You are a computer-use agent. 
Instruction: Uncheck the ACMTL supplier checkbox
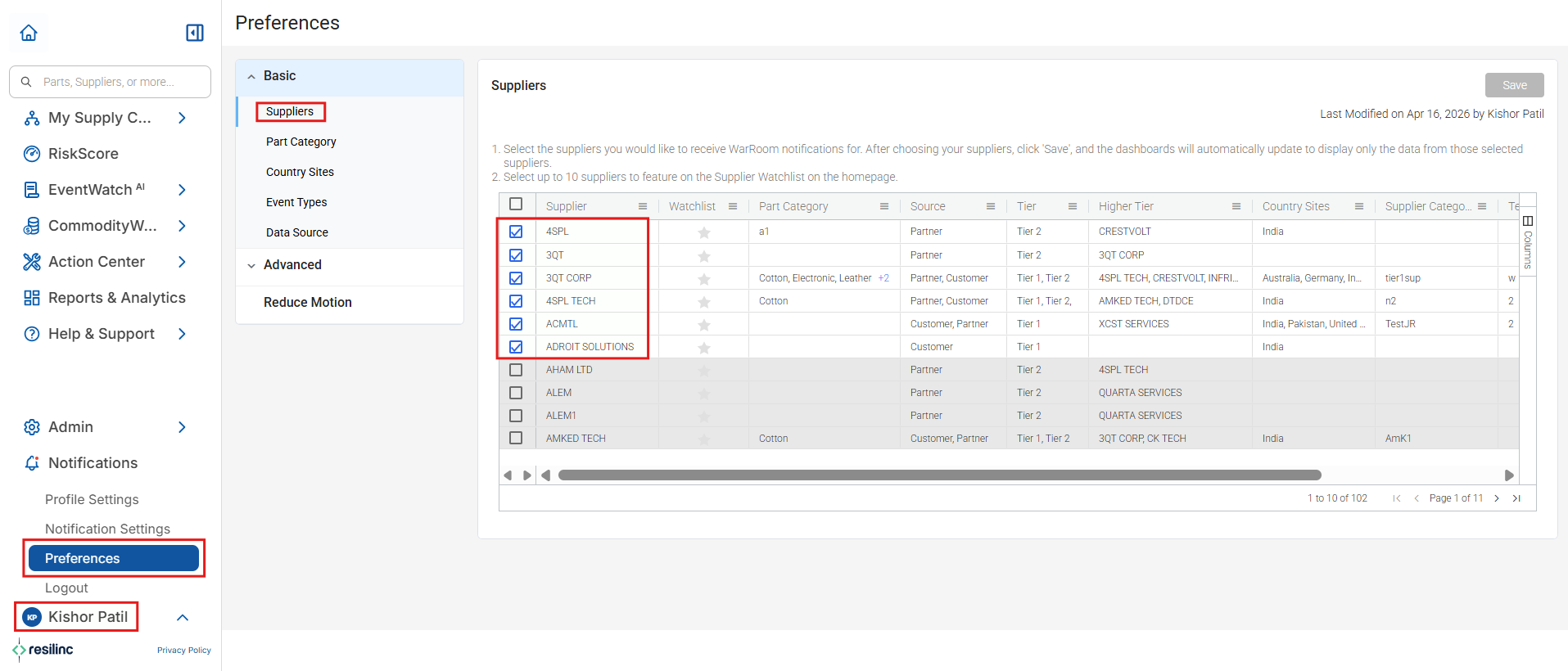point(516,324)
